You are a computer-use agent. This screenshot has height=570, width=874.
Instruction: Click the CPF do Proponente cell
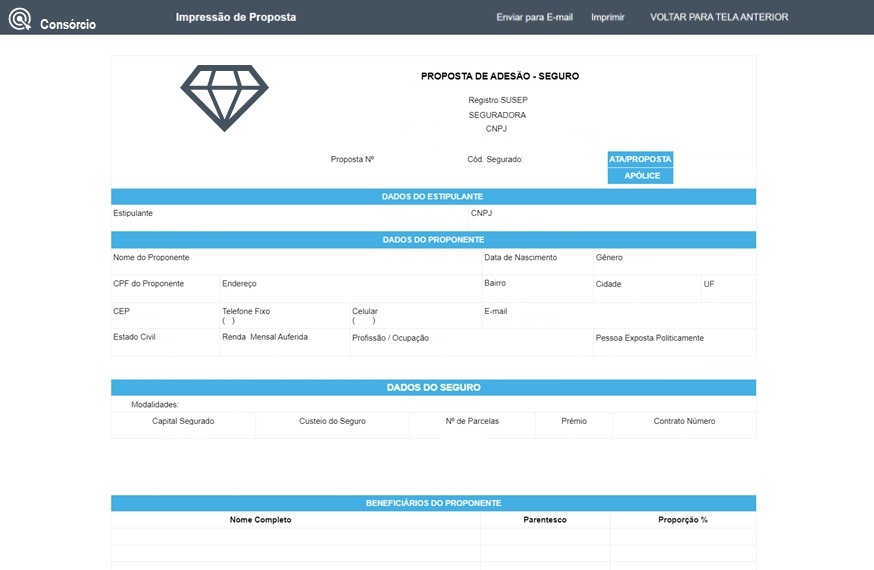[164, 288]
